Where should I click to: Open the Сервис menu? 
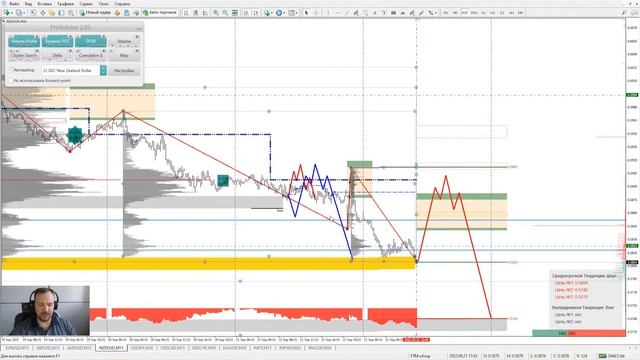(x=86, y=4)
